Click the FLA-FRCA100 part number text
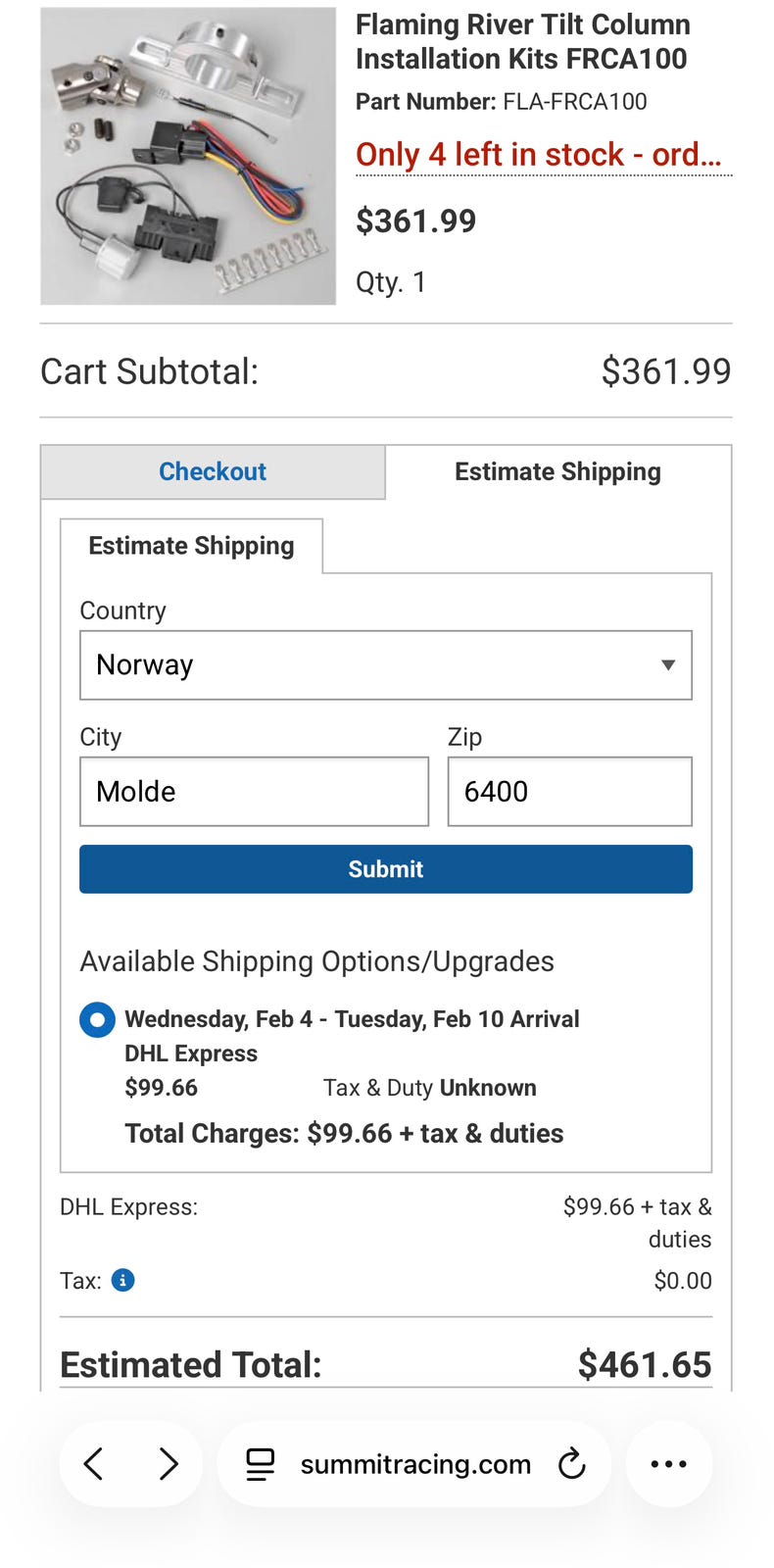 (574, 102)
